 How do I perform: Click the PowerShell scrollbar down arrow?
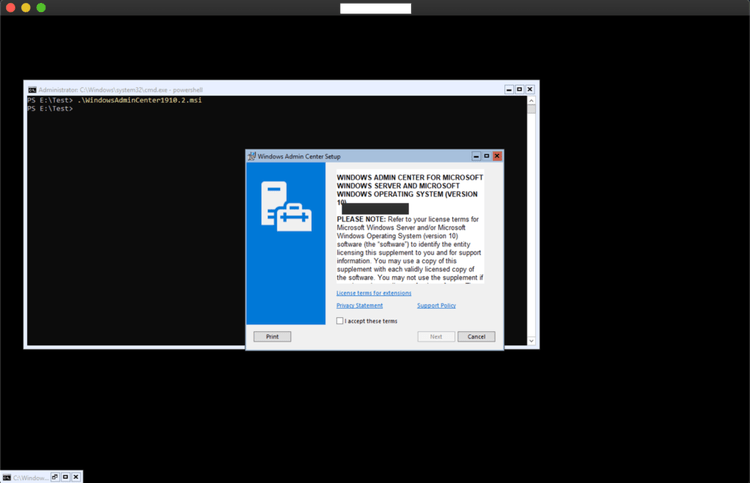[x=531, y=341]
